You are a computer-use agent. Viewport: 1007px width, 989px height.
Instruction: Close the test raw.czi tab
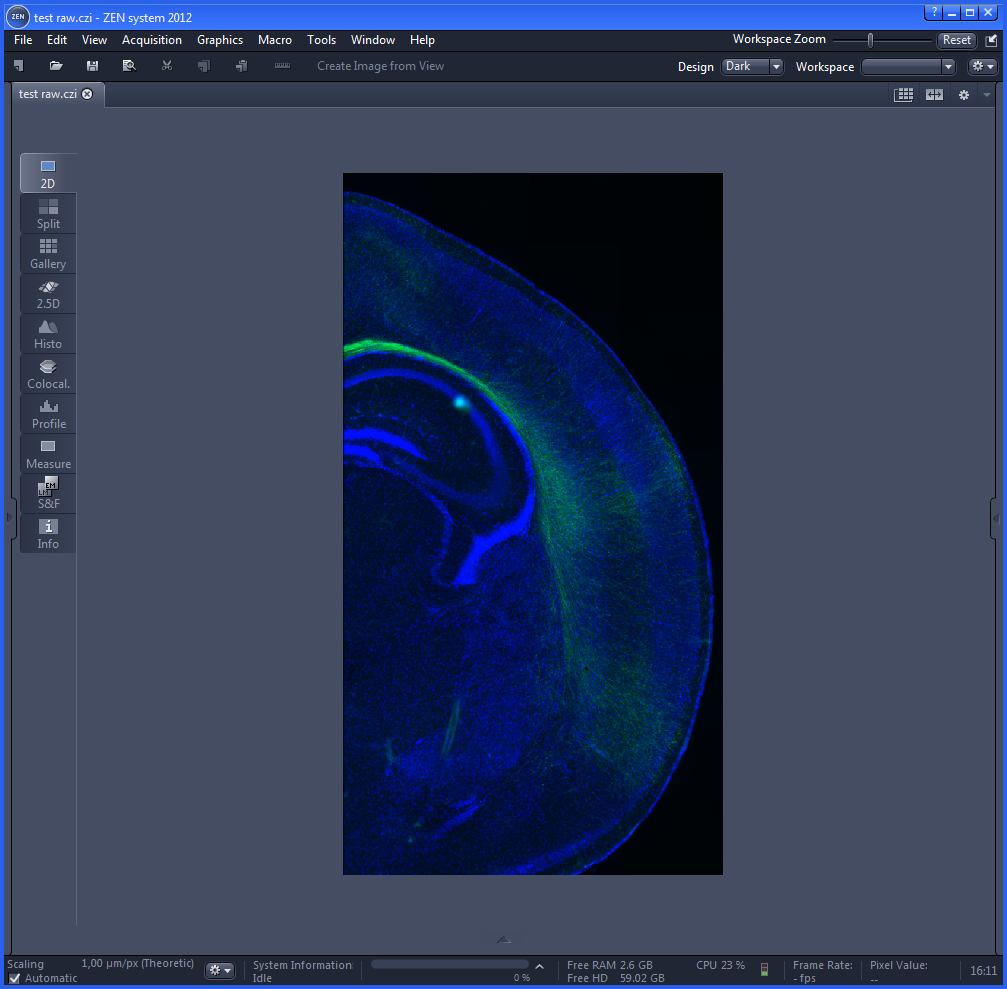pos(87,94)
